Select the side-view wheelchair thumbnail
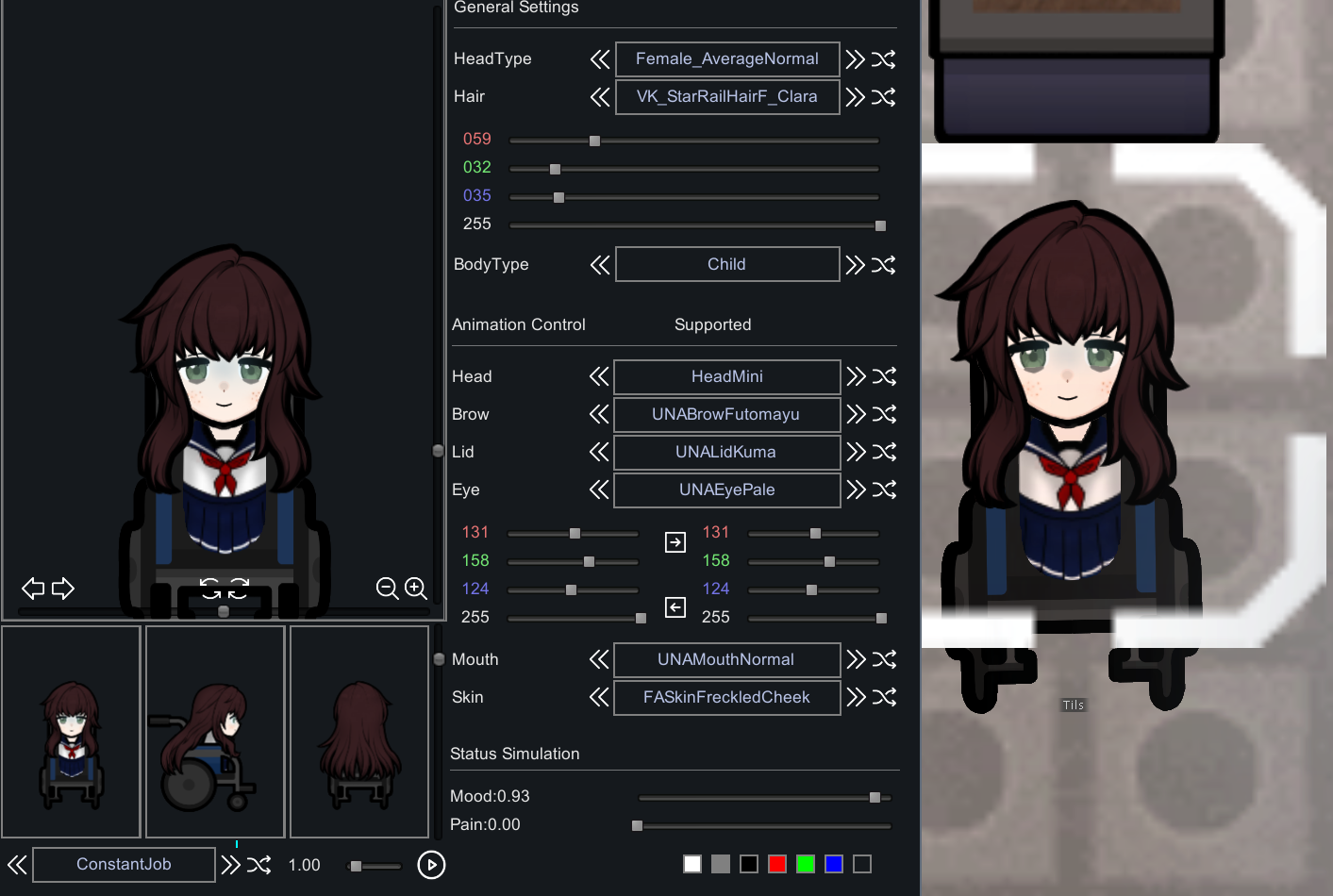 [215, 732]
